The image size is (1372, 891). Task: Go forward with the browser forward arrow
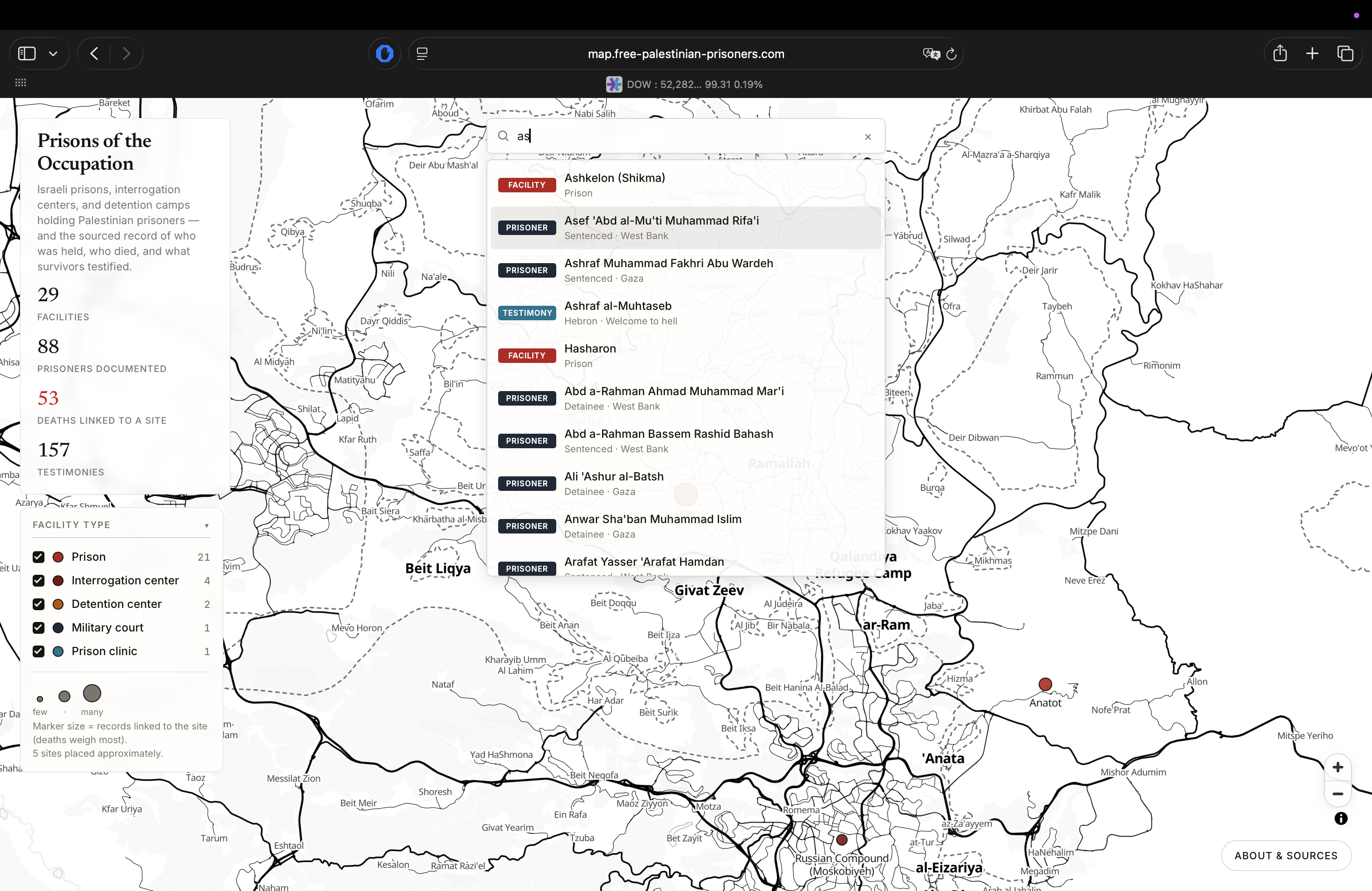click(126, 54)
